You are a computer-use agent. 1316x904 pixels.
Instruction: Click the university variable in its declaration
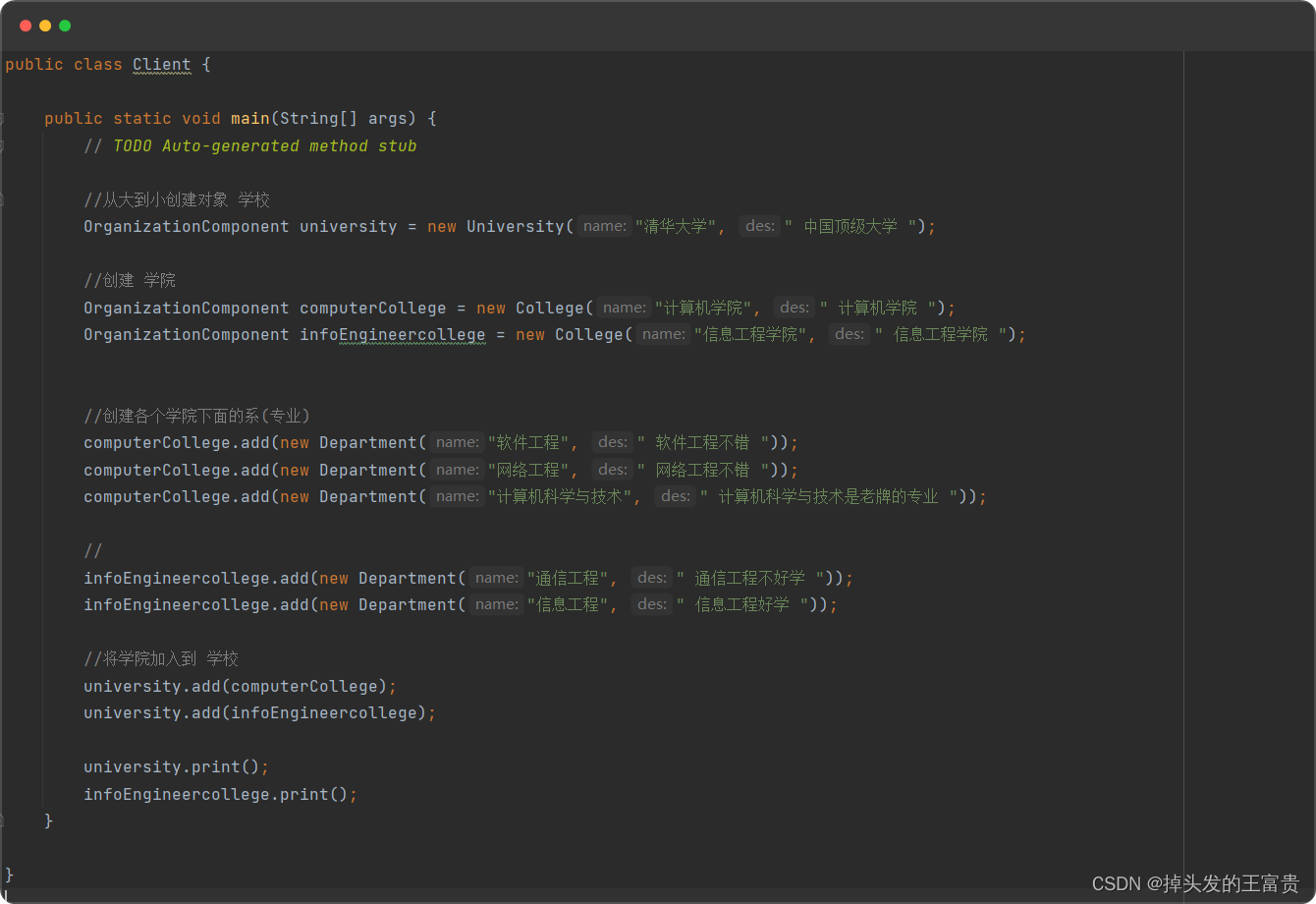(349, 227)
